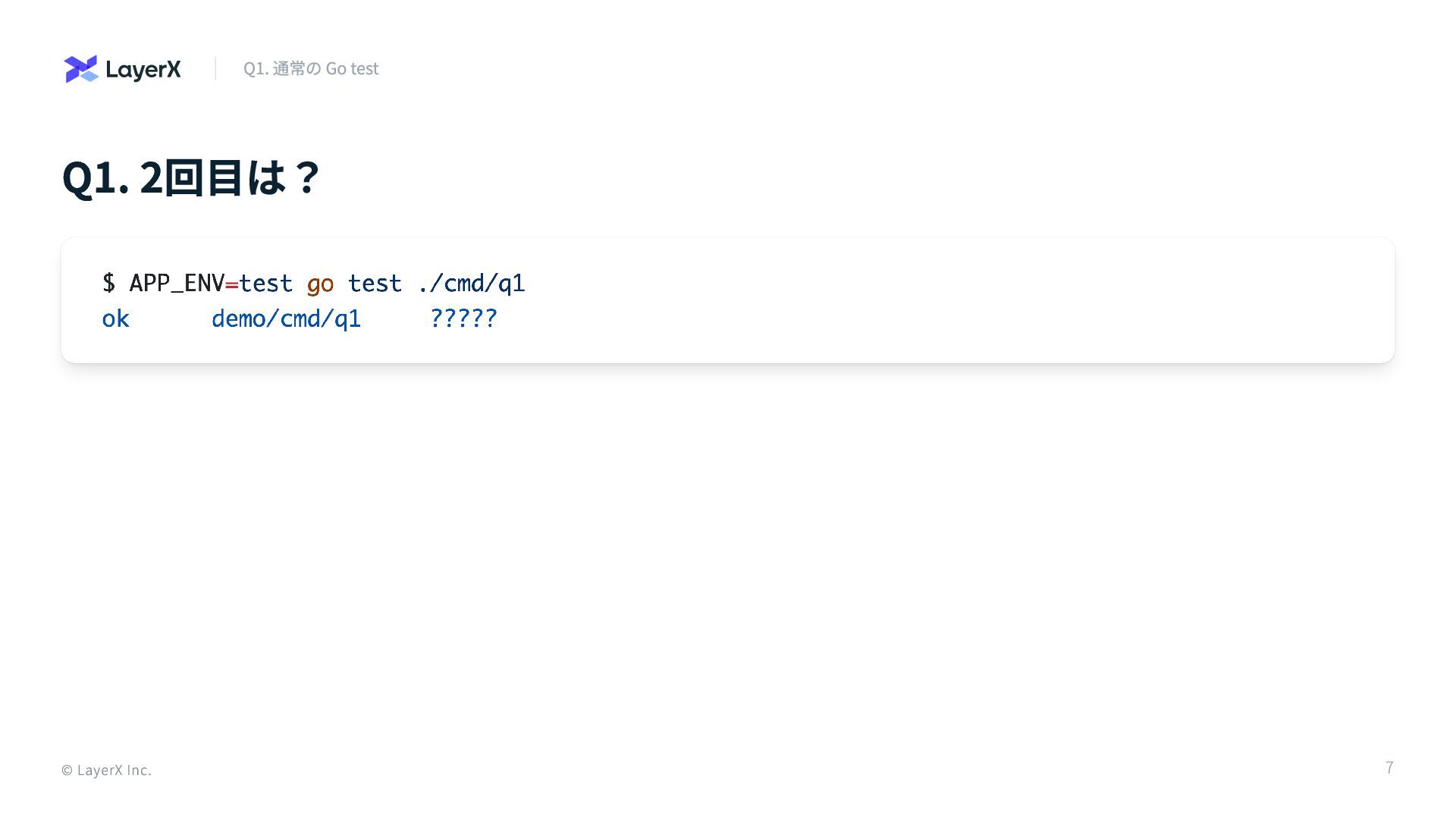Select the breadcrumb 'Q1. 通常の Go test'
1456x819 pixels.
pyautogui.click(x=311, y=68)
